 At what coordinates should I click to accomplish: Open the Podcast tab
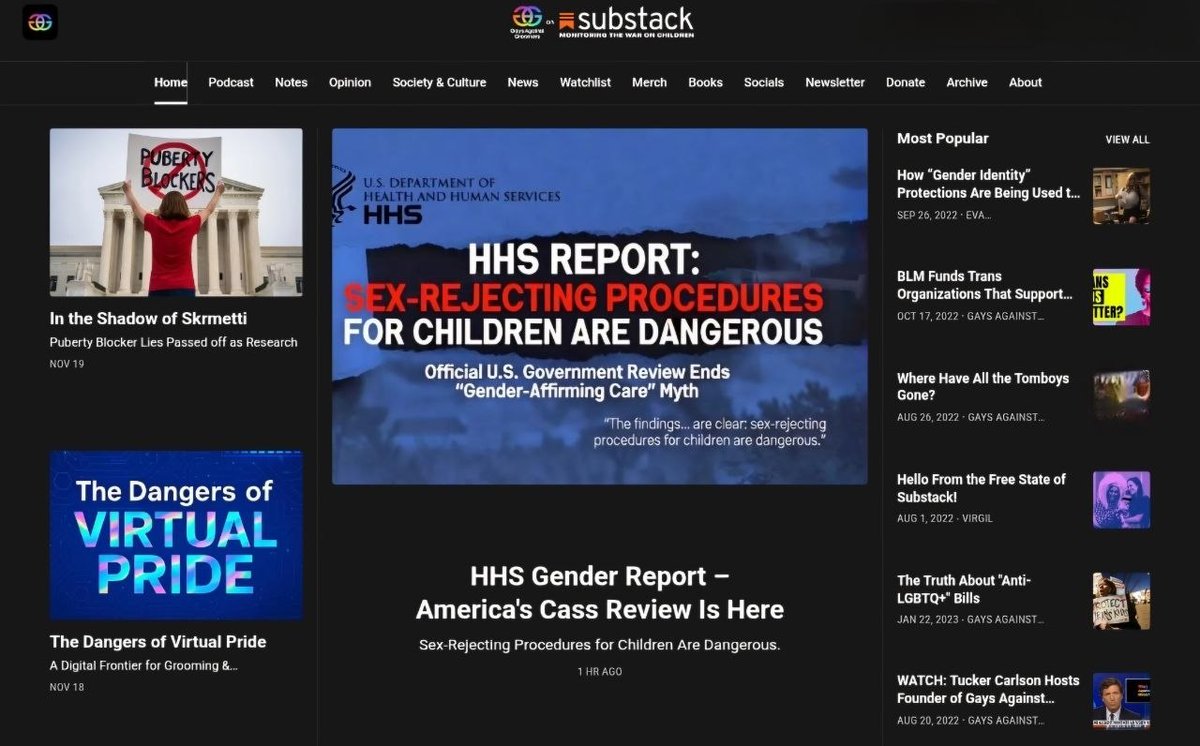(x=231, y=82)
